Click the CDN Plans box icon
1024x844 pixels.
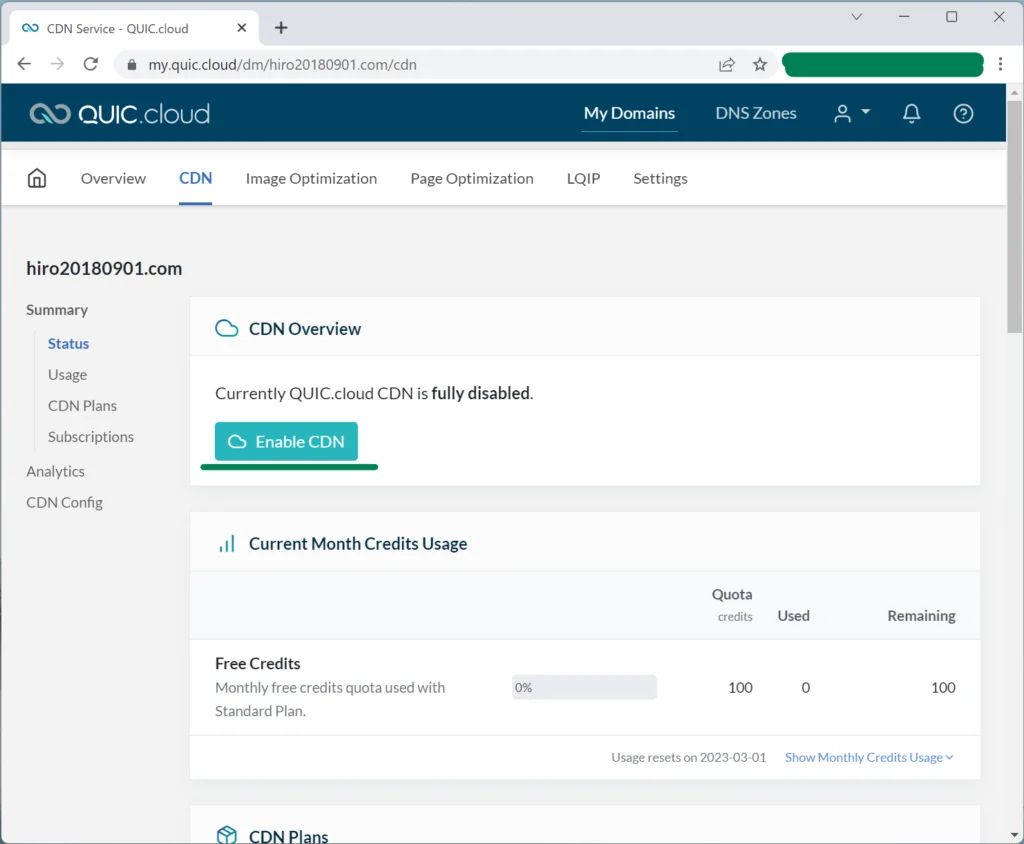227,835
